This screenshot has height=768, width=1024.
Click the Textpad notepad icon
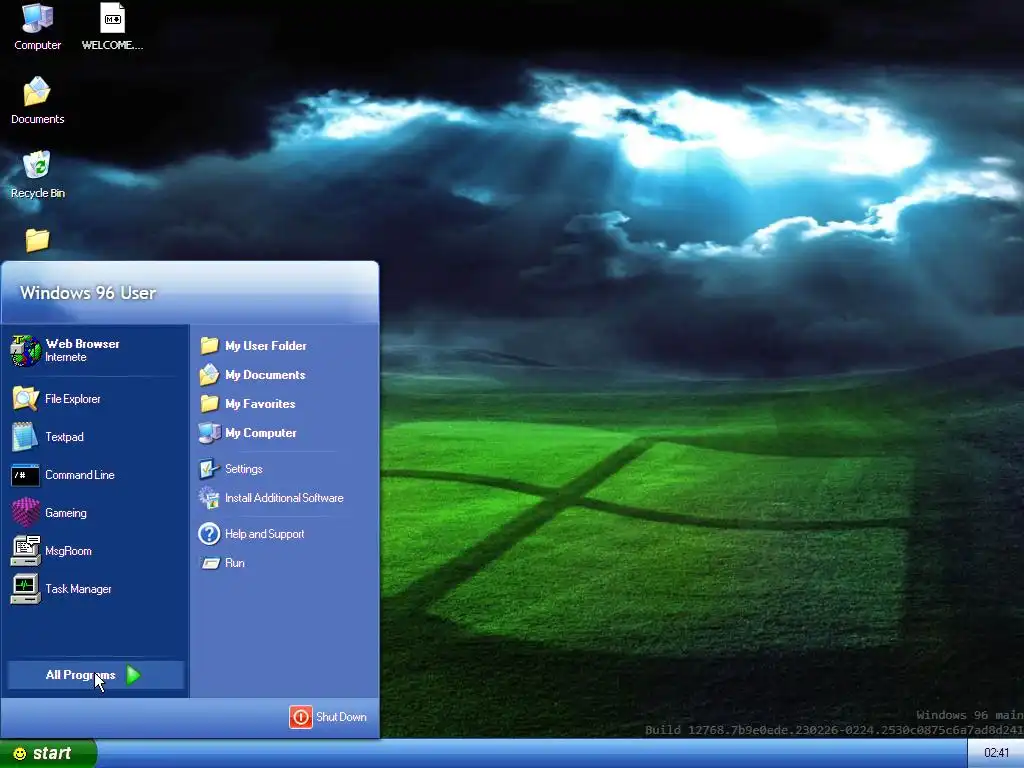(x=25, y=436)
